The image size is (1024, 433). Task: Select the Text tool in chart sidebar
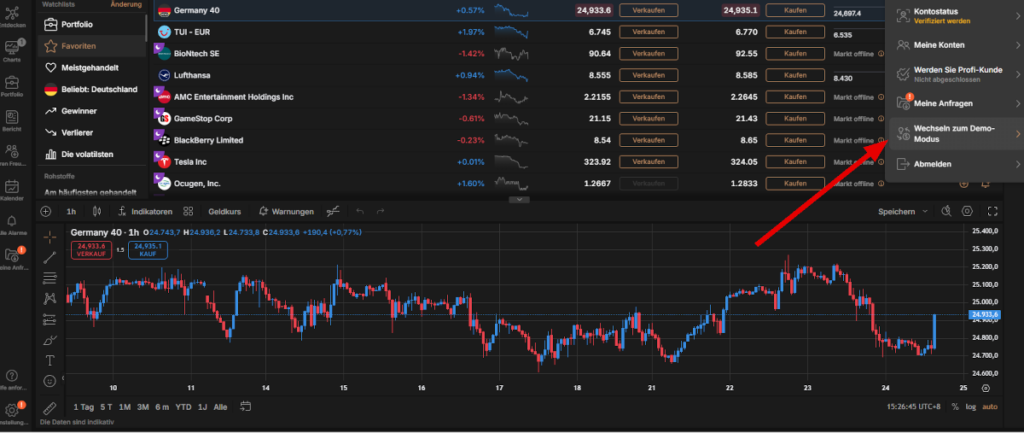[50, 360]
